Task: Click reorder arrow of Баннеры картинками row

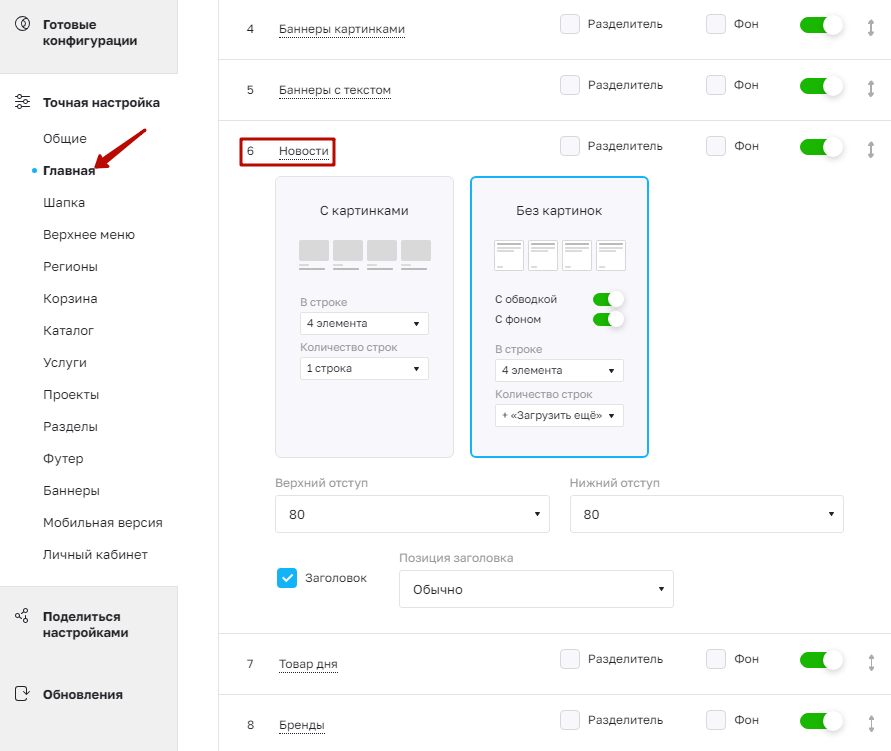Action: pos(871,27)
